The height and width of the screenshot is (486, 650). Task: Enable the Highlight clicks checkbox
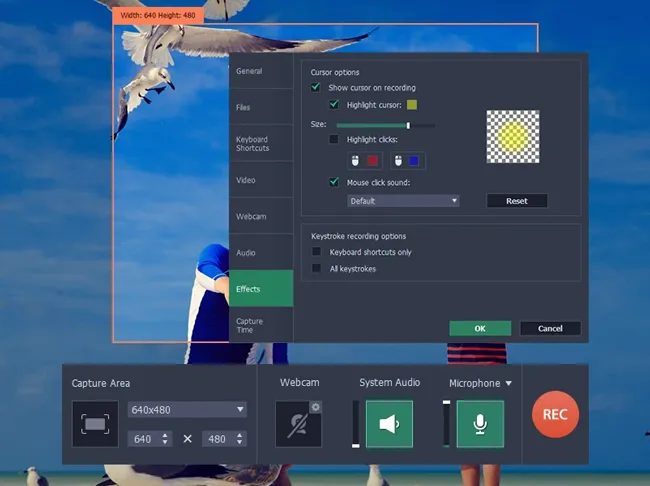tap(334, 139)
